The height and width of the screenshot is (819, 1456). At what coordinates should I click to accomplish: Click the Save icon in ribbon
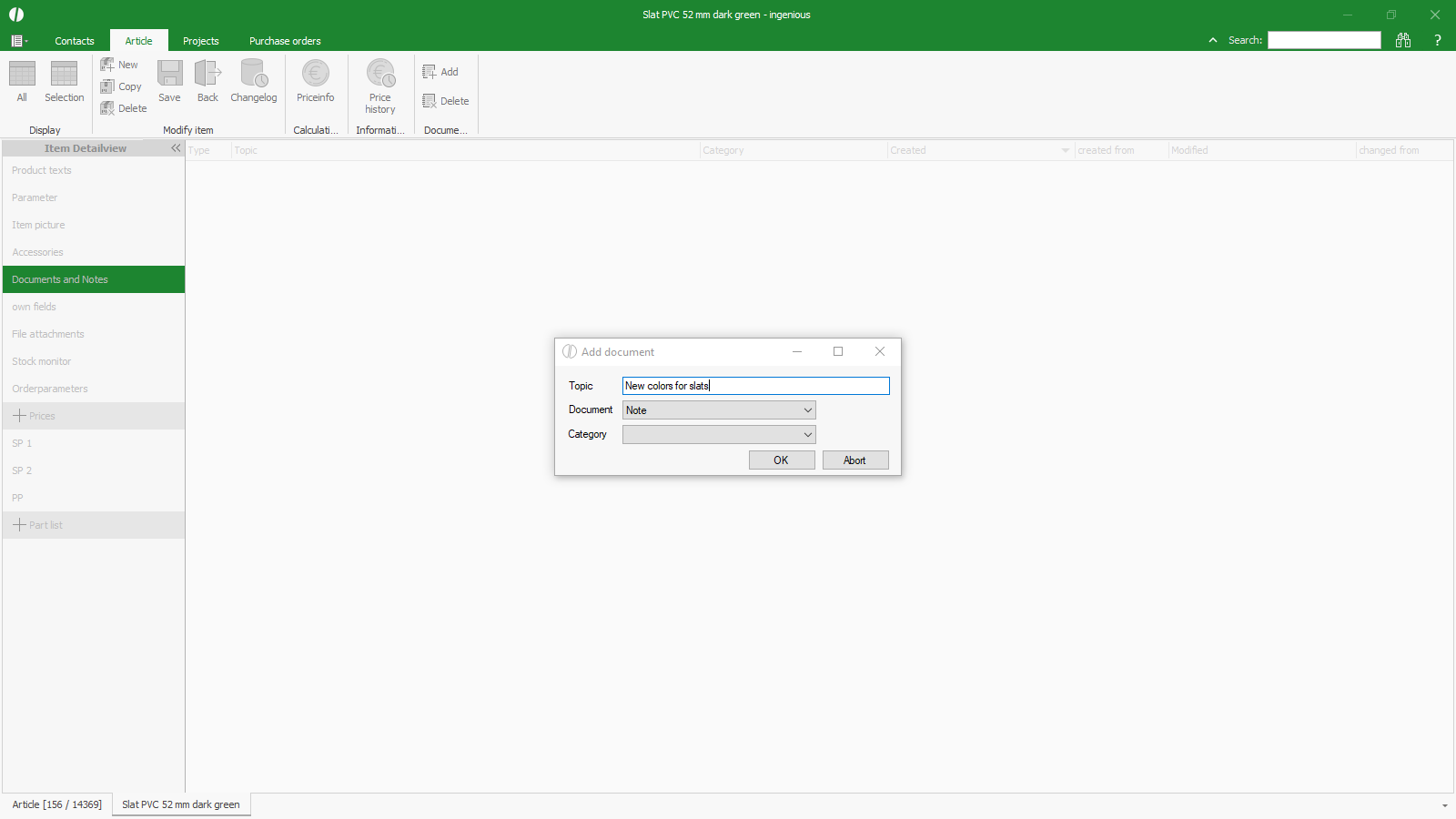[169, 75]
